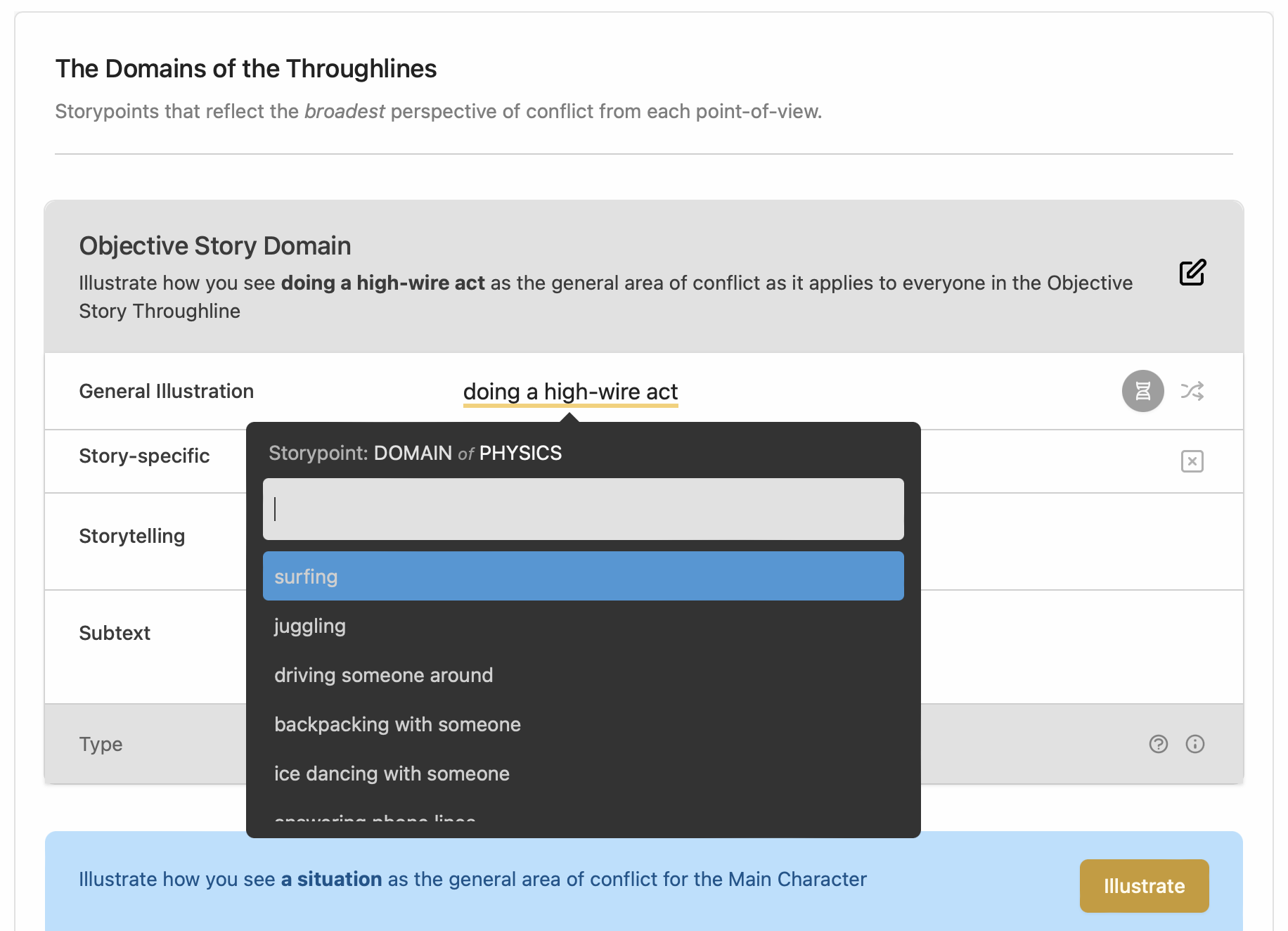The width and height of the screenshot is (1288, 931).
Task: Open the 'doing a high-wire act' illustration dropdown
Action: click(570, 392)
